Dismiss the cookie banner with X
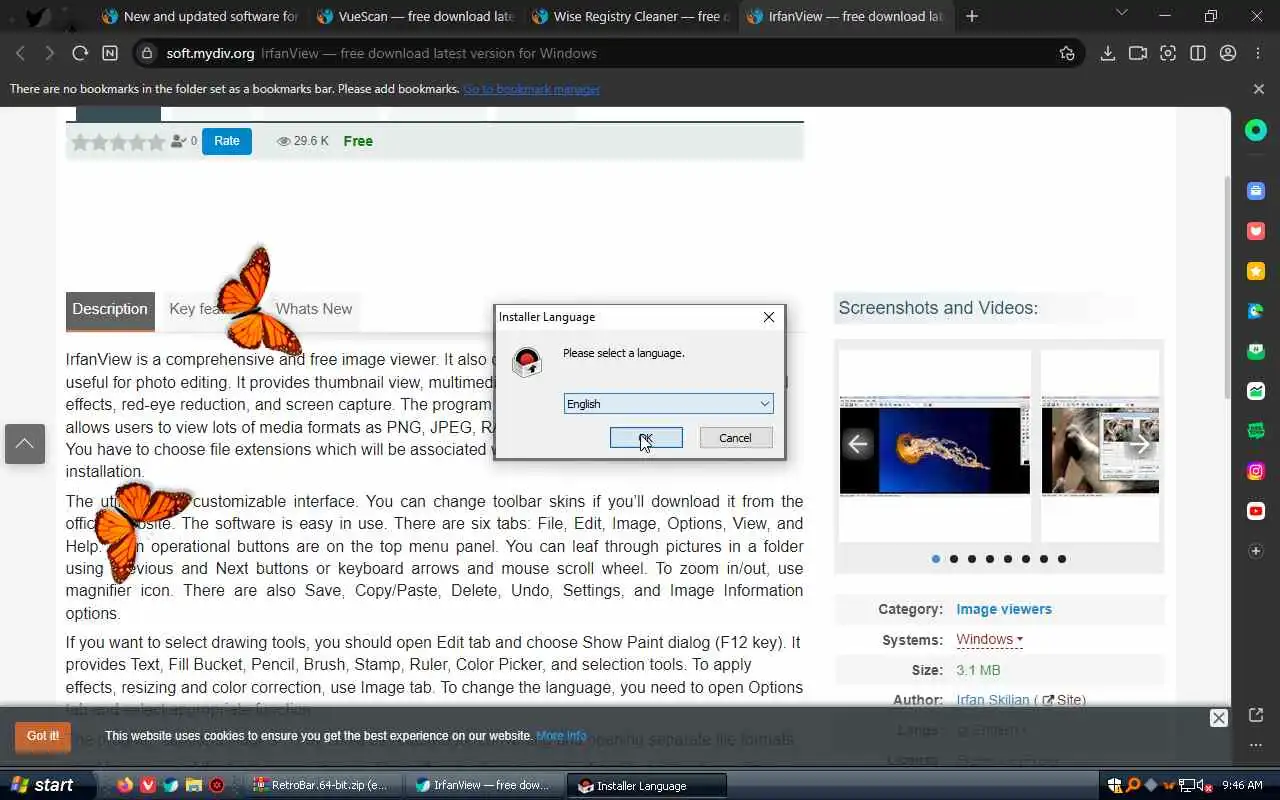 [x=1218, y=718]
